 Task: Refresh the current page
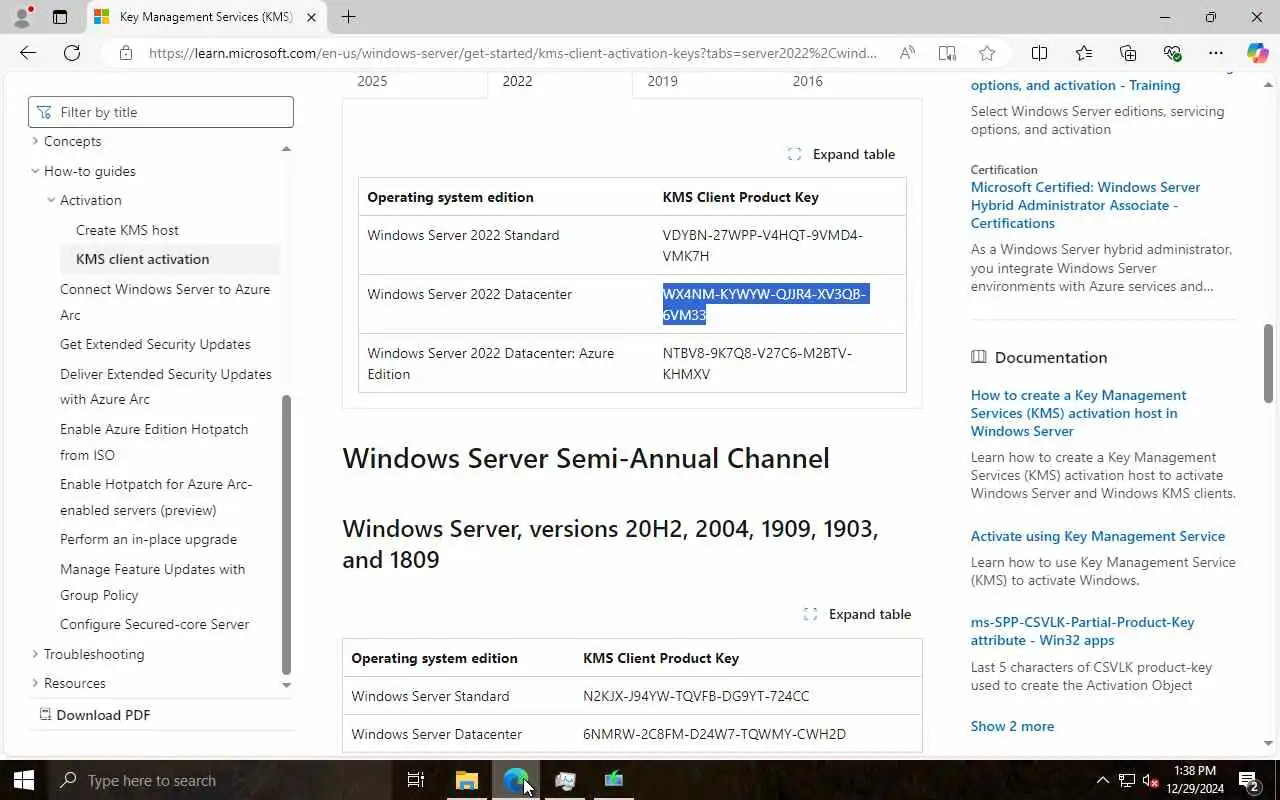coord(72,53)
